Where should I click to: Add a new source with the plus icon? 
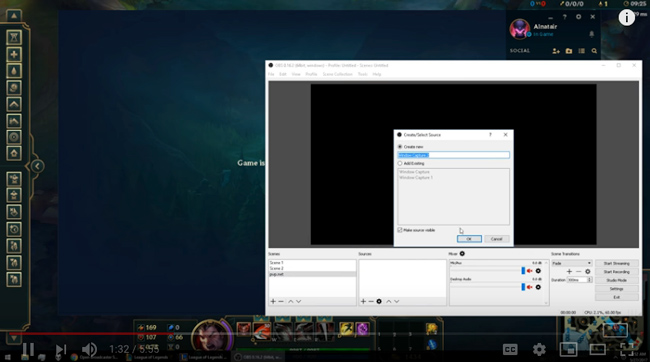tap(363, 301)
